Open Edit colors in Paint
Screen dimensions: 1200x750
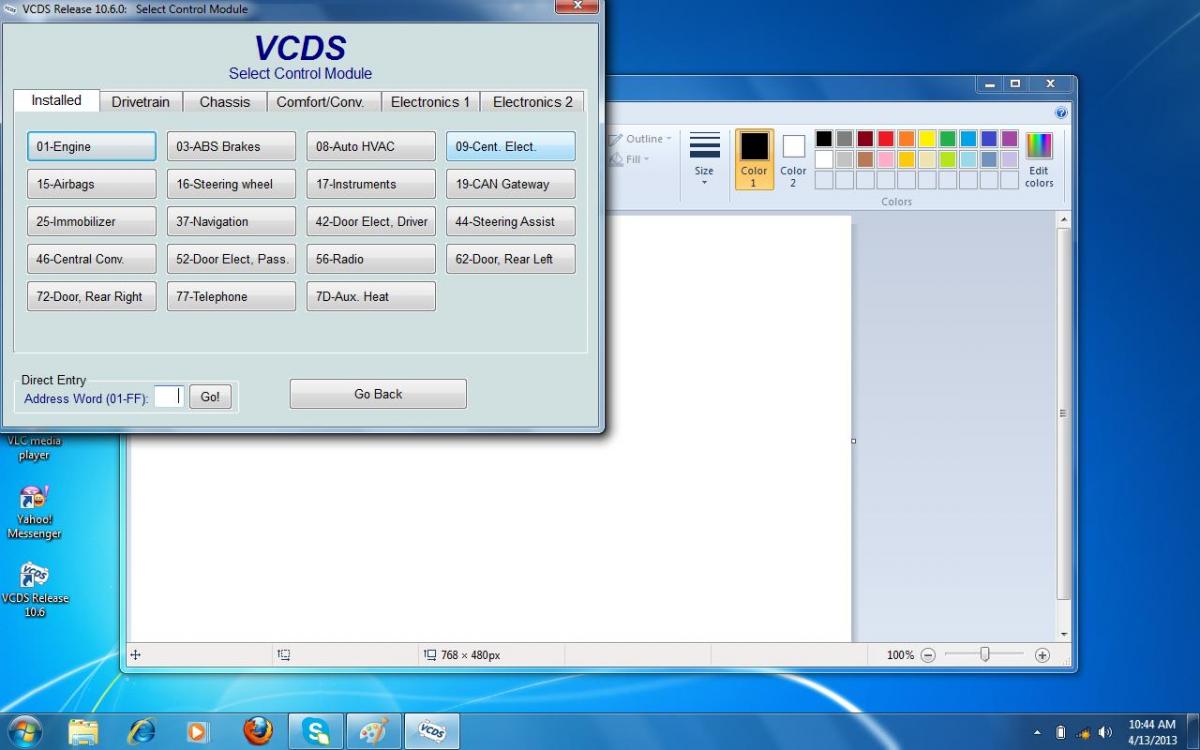pyautogui.click(x=1039, y=159)
